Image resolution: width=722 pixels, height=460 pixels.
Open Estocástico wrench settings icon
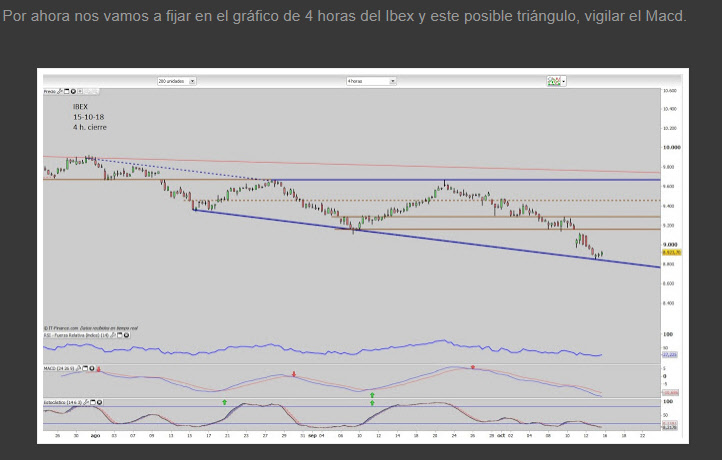pos(86,402)
